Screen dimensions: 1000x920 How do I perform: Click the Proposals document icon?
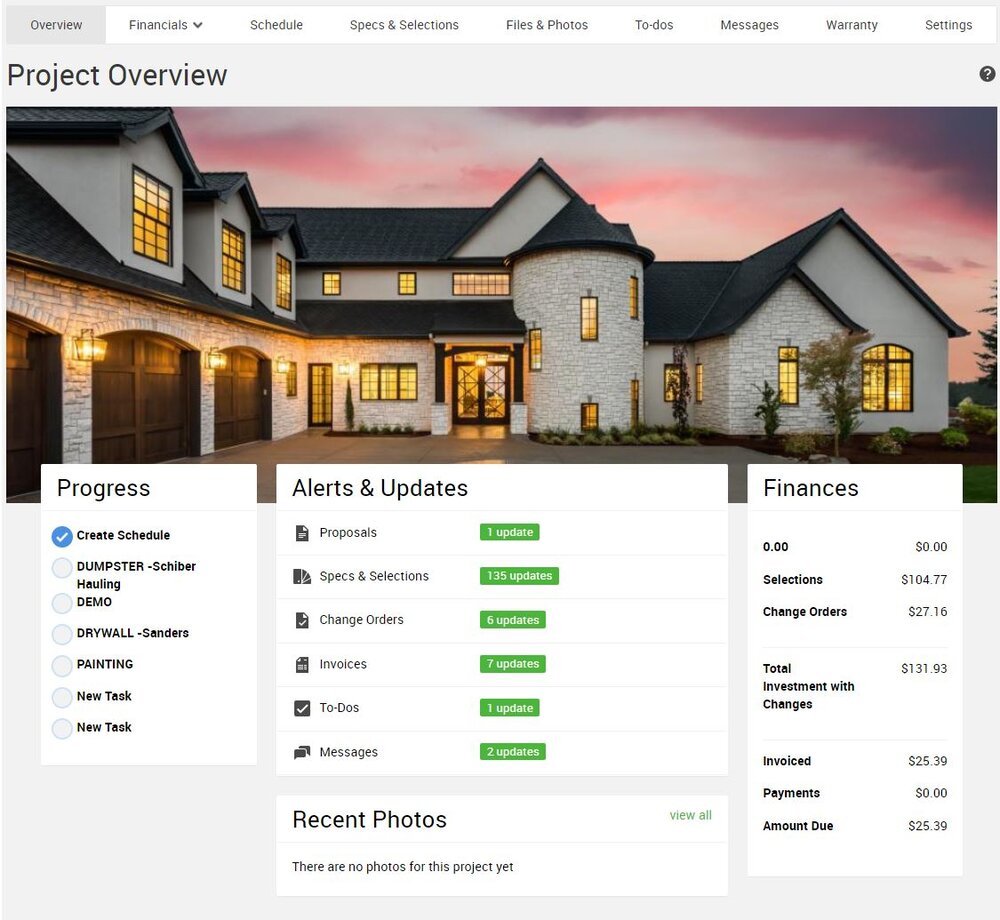coord(301,532)
